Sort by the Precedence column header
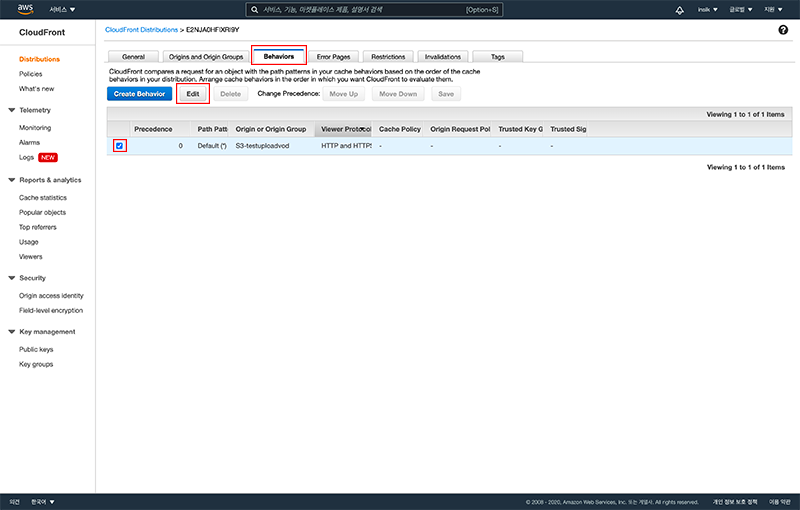This screenshot has height=510, width=800. point(160,129)
